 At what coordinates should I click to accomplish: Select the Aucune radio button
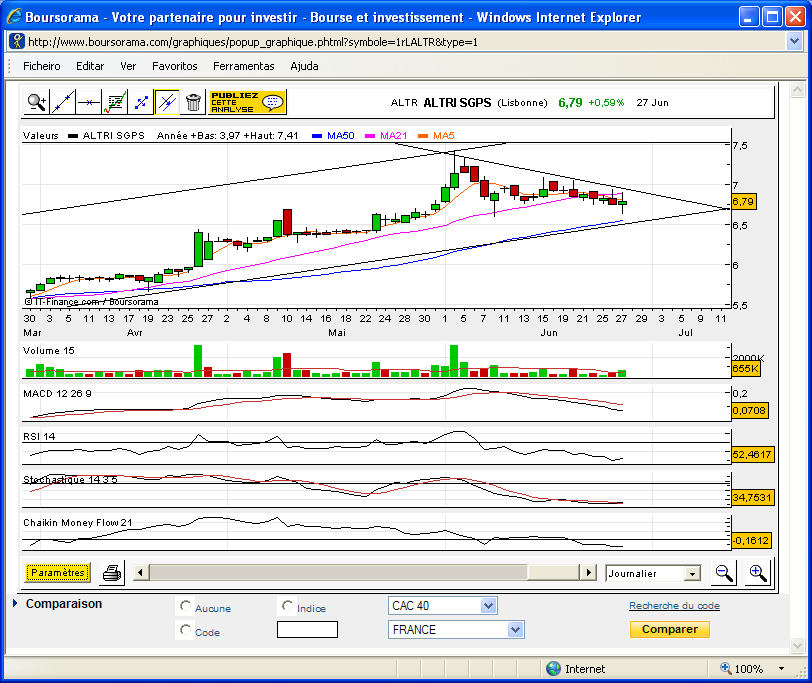pyautogui.click(x=185, y=605)
